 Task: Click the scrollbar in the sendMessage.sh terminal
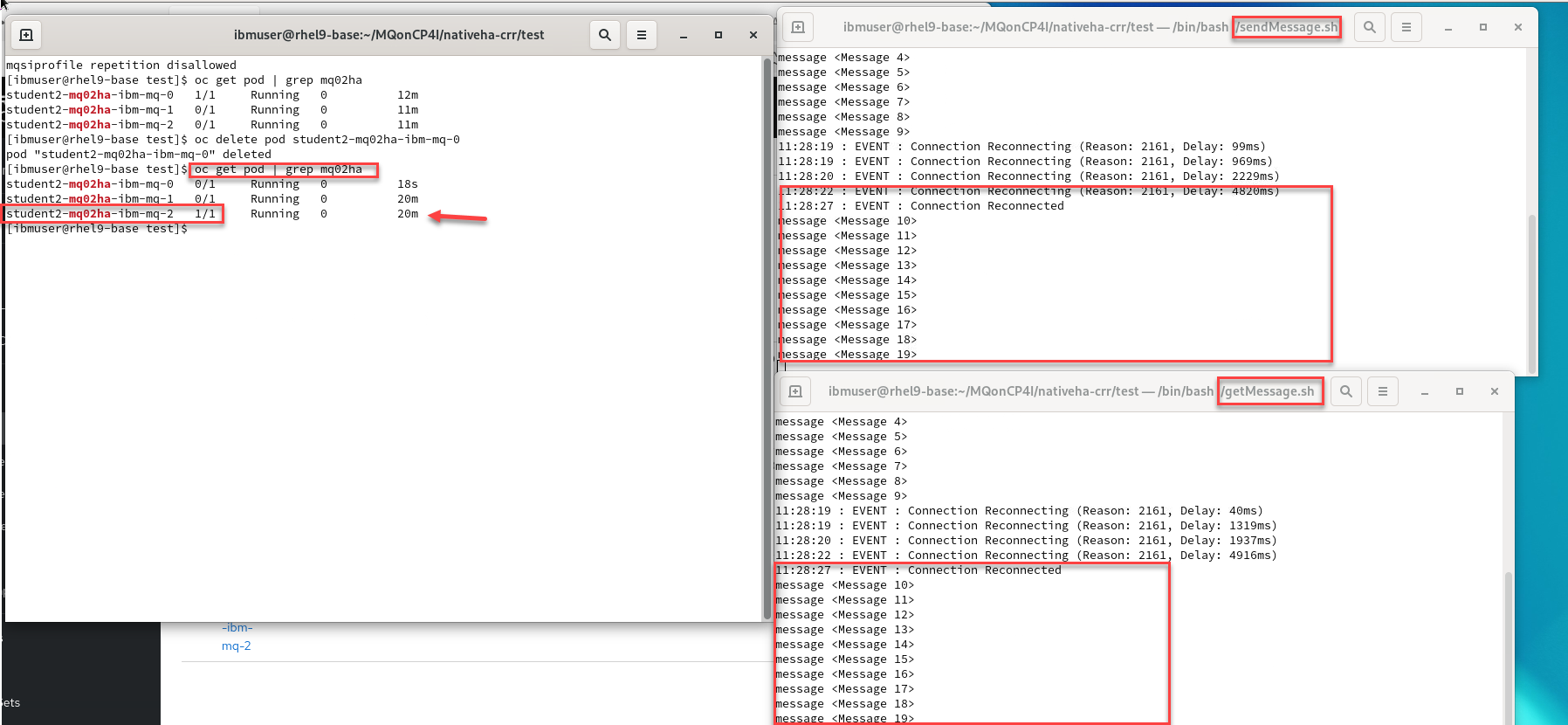click(x=1531, y=288)
